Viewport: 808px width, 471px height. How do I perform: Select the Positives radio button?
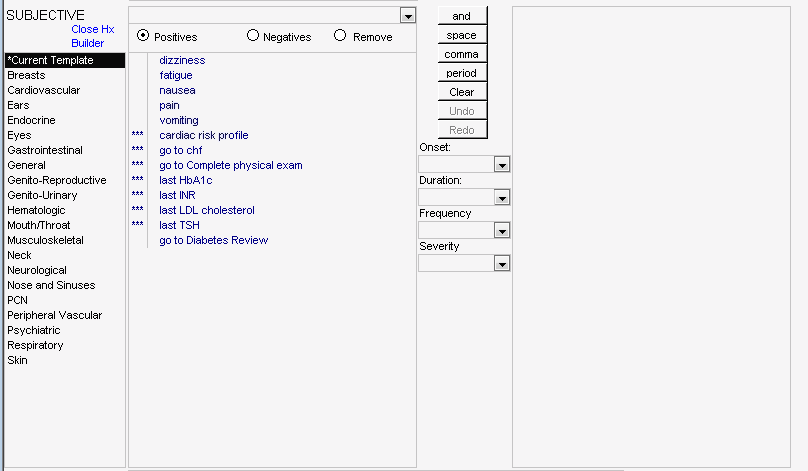[x=143, y=36]
